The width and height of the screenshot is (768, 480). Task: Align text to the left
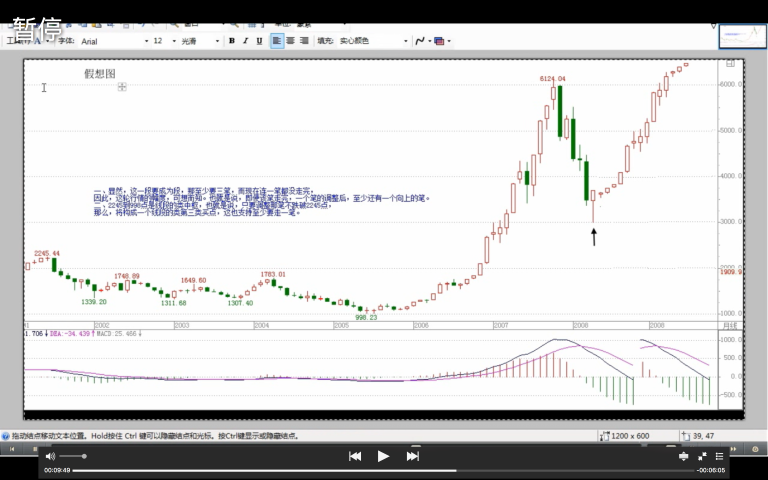click(276, 41)
